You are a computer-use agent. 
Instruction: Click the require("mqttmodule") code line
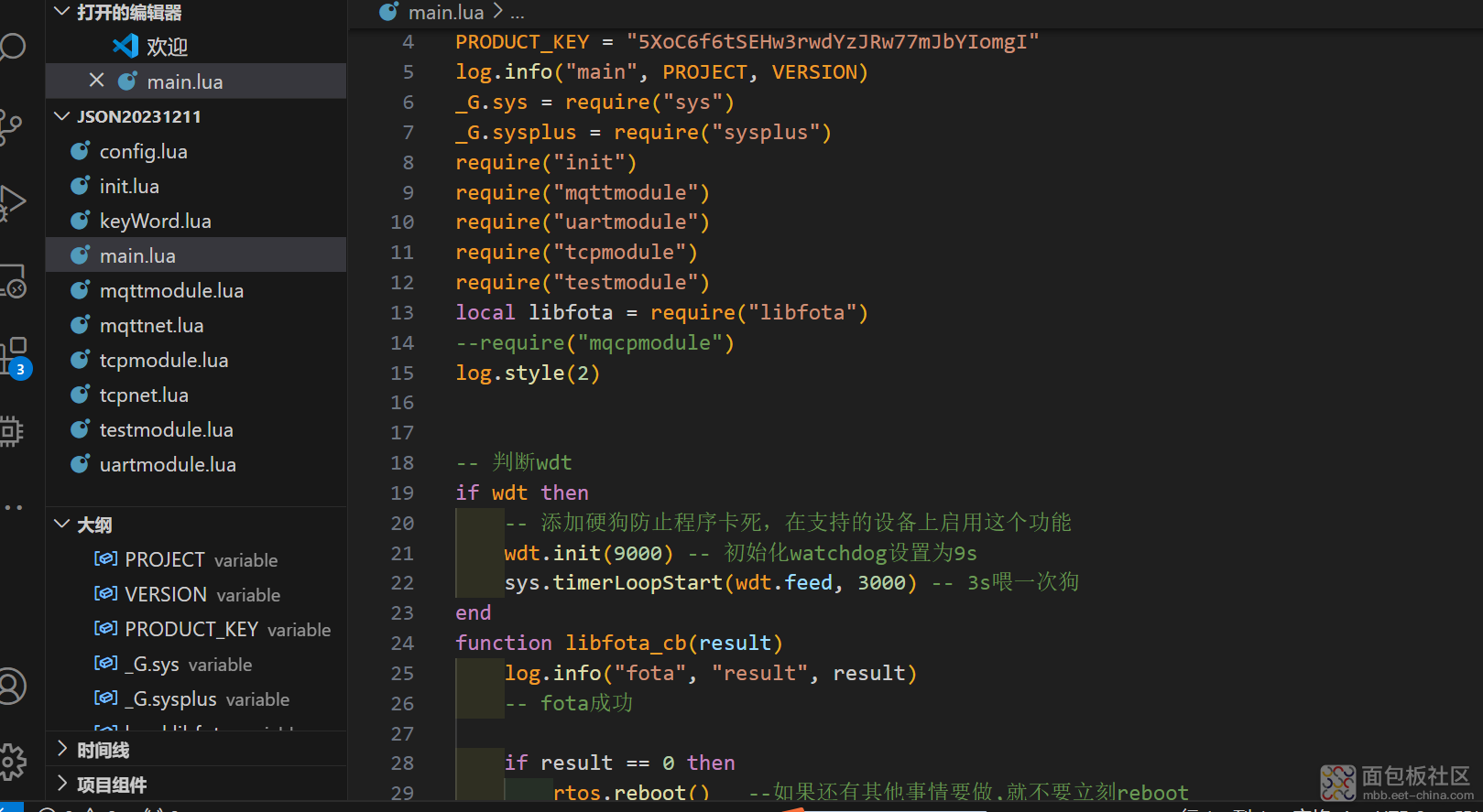[583, 192]
